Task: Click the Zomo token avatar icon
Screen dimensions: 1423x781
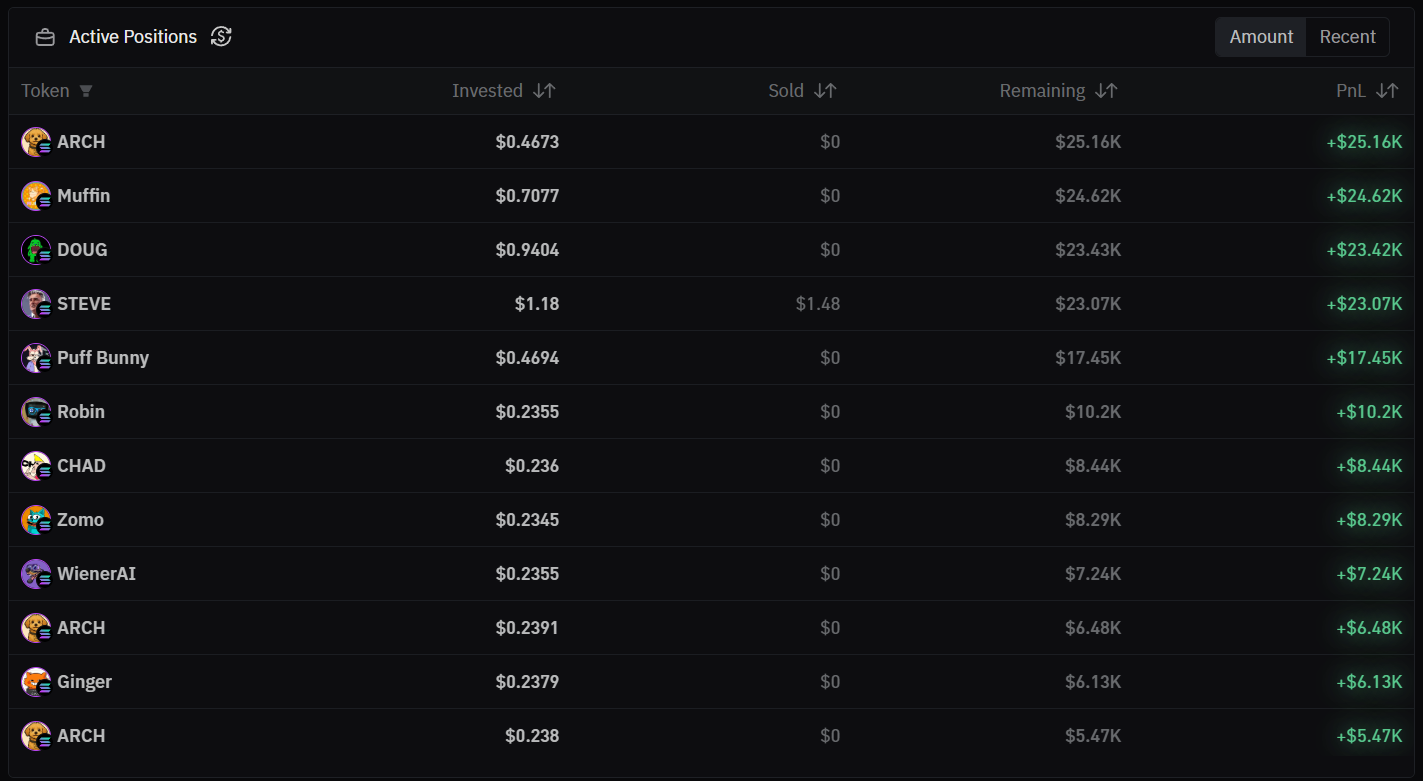Action: [35, 520]
